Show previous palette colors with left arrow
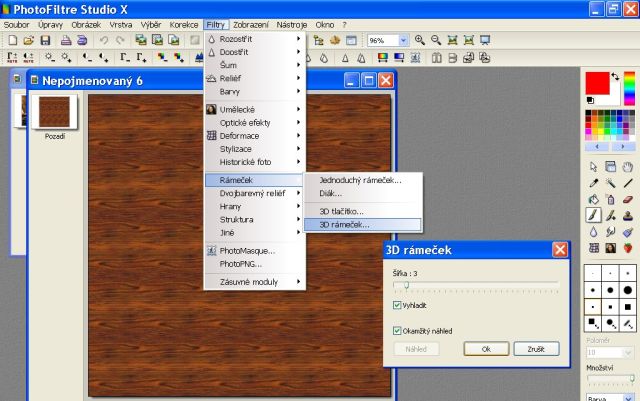The height and width of the screenshot is (401, 640). 597,146
